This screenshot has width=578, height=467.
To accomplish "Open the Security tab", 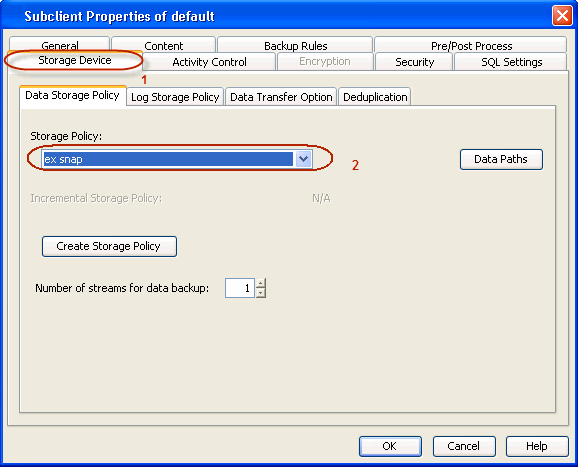I will pyautogui.click(x=414, y=62).
